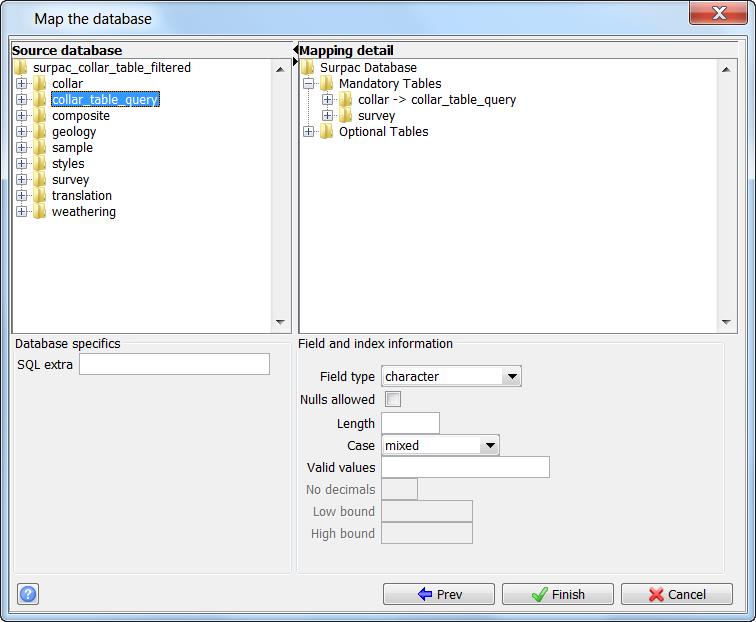Click the Finish button
Image resolution: width=756 pixels, height=622 pixels.
point(558,594)
